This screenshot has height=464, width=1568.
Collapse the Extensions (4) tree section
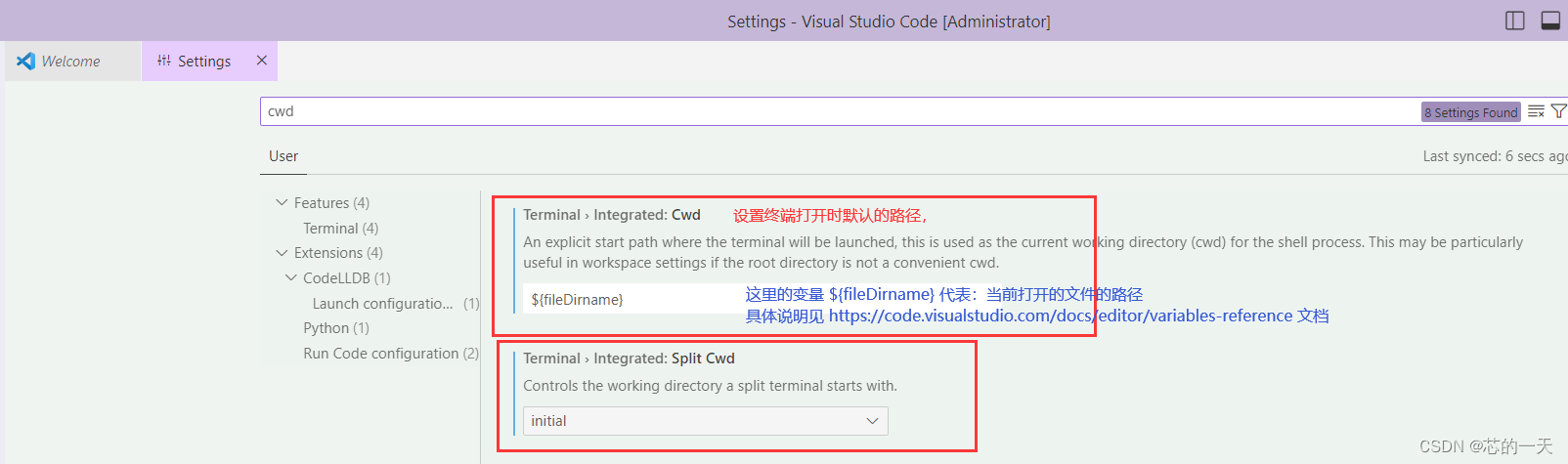[x=283, y=252]
